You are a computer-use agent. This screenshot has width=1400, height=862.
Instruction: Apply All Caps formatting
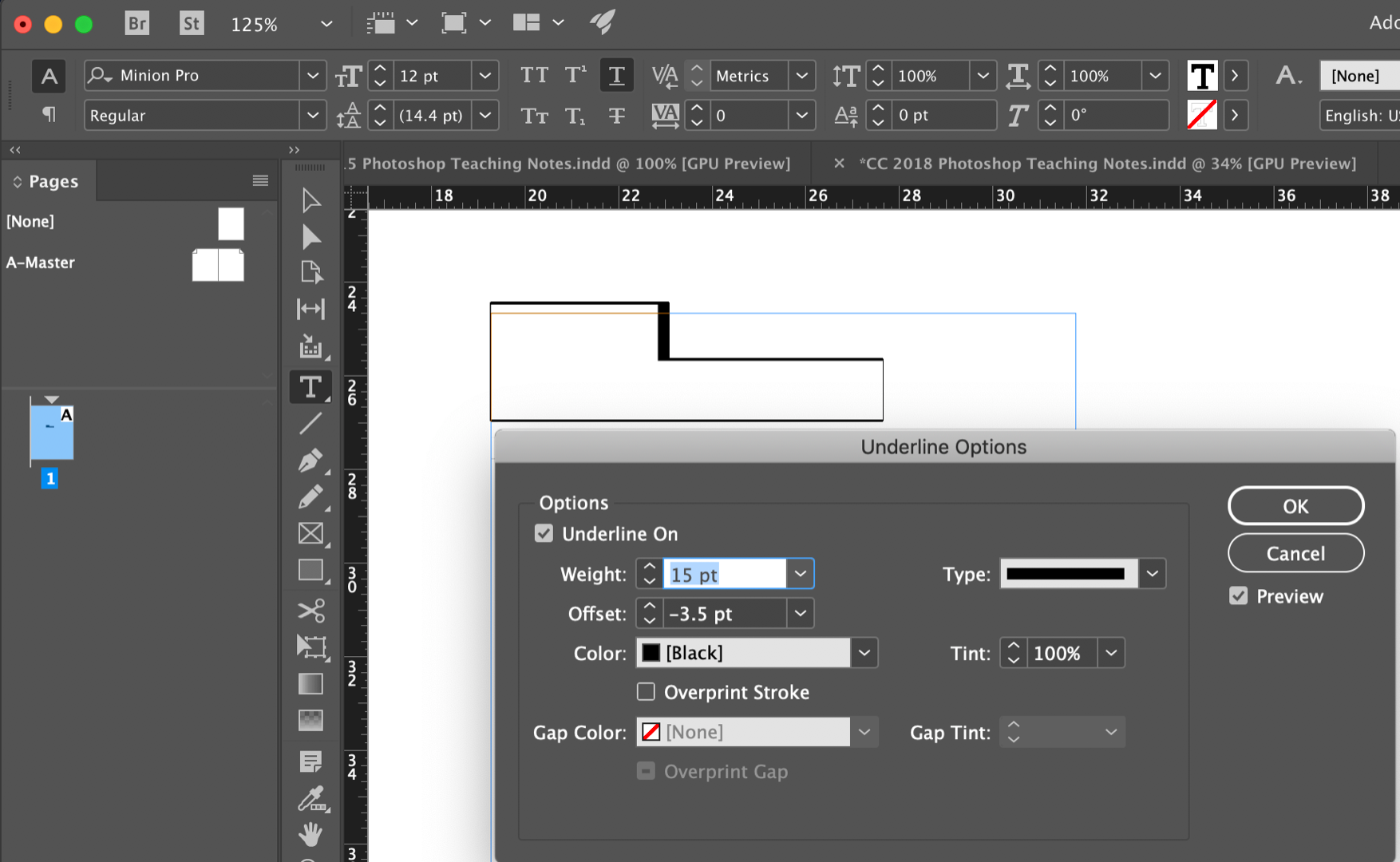click(533, 74)
